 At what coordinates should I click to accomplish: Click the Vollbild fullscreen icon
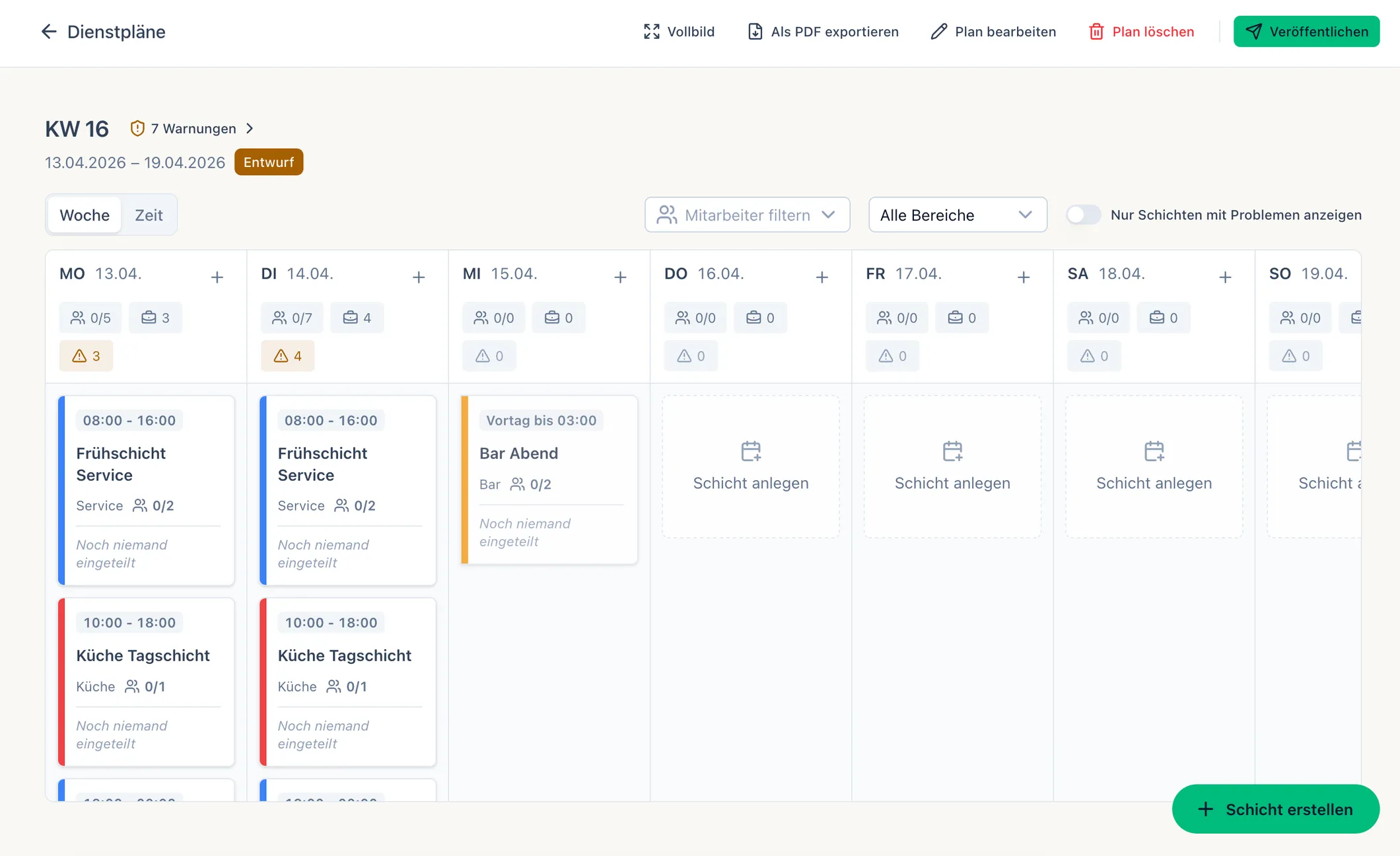click(x=652, y=32)
